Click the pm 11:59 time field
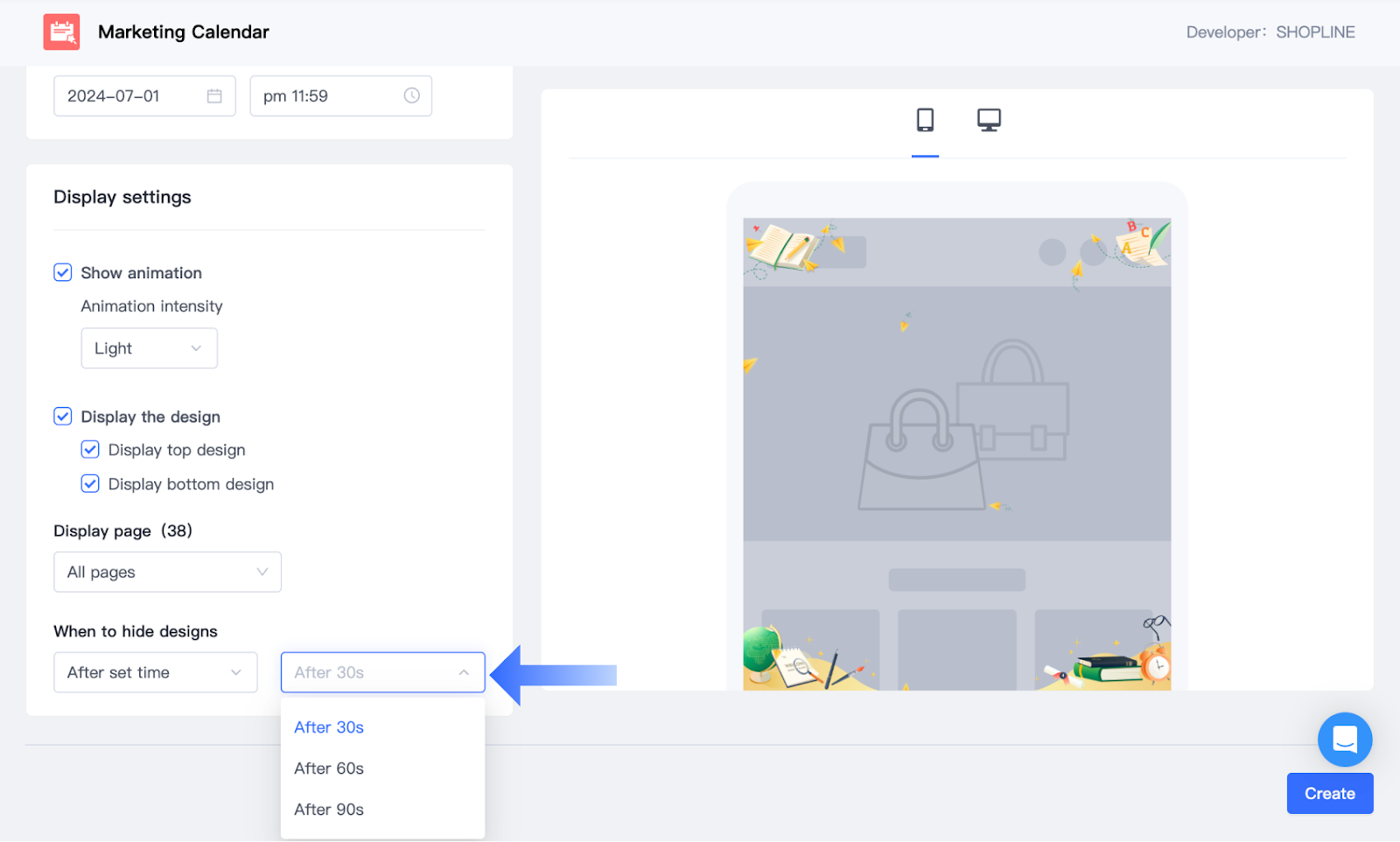This screenshot has width=1400, height=842. point(341,96)
